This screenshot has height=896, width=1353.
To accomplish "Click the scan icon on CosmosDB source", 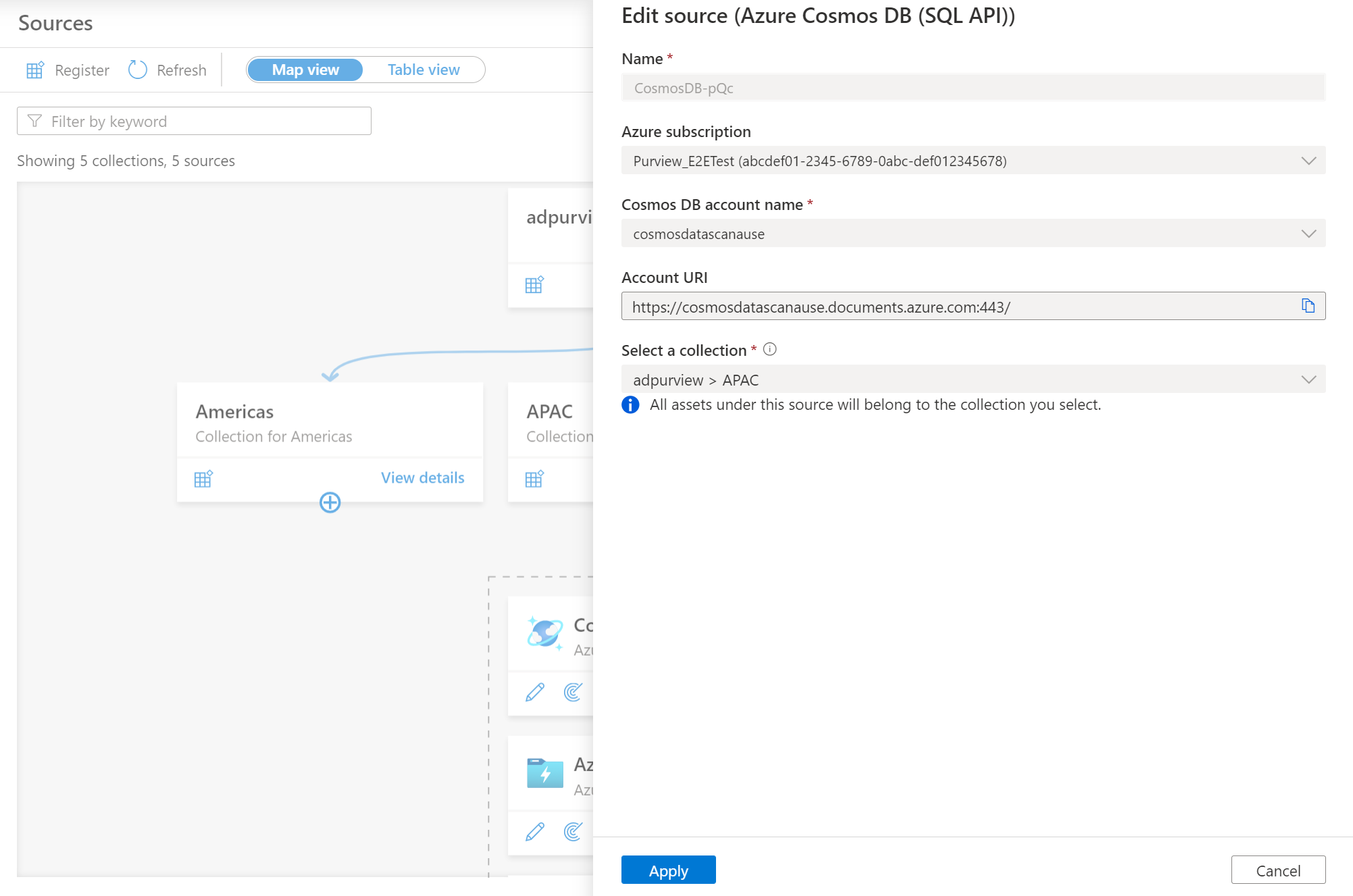I will (x=575, y=690).
